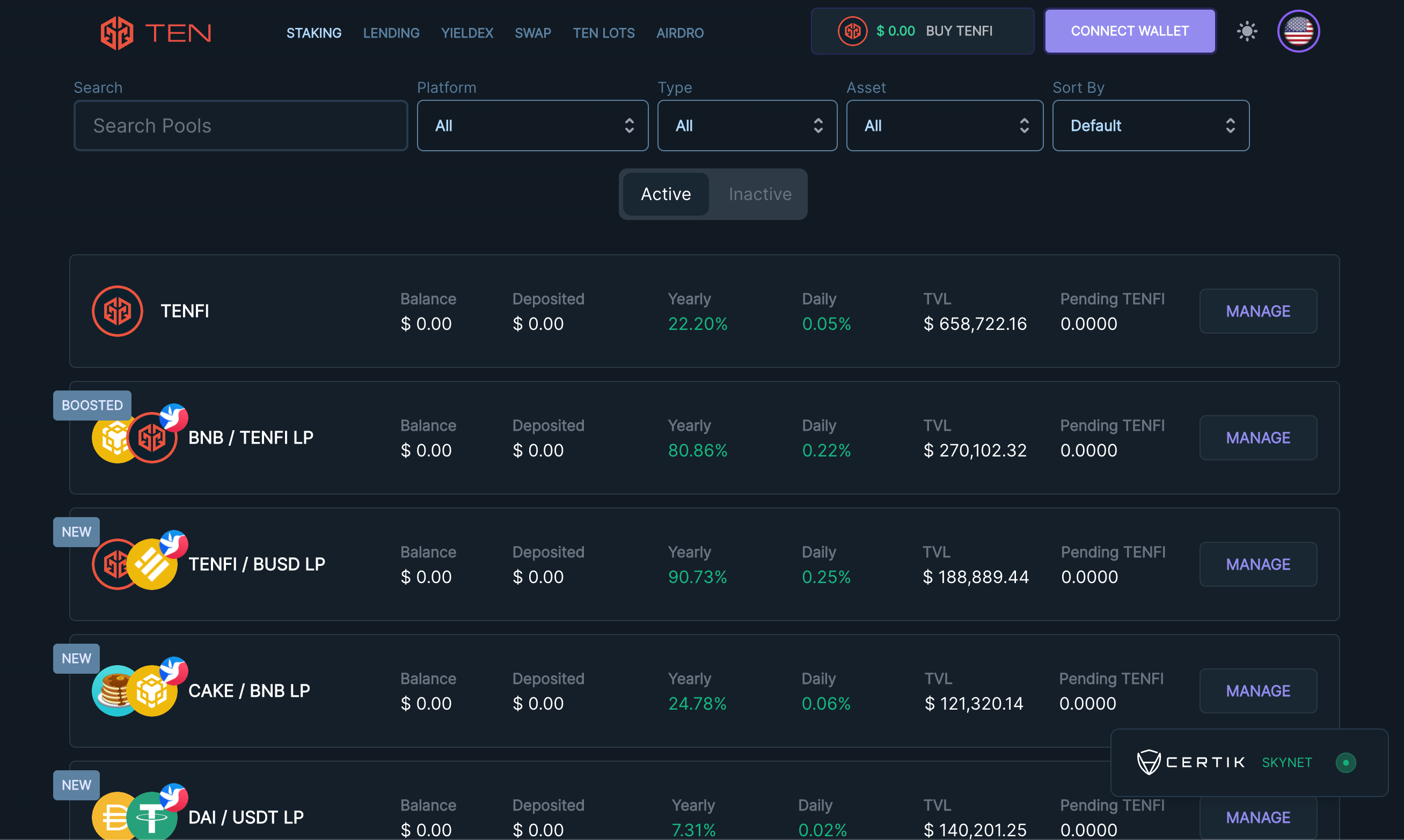Click the TENFI / BUSD LP pair icons

140,561
